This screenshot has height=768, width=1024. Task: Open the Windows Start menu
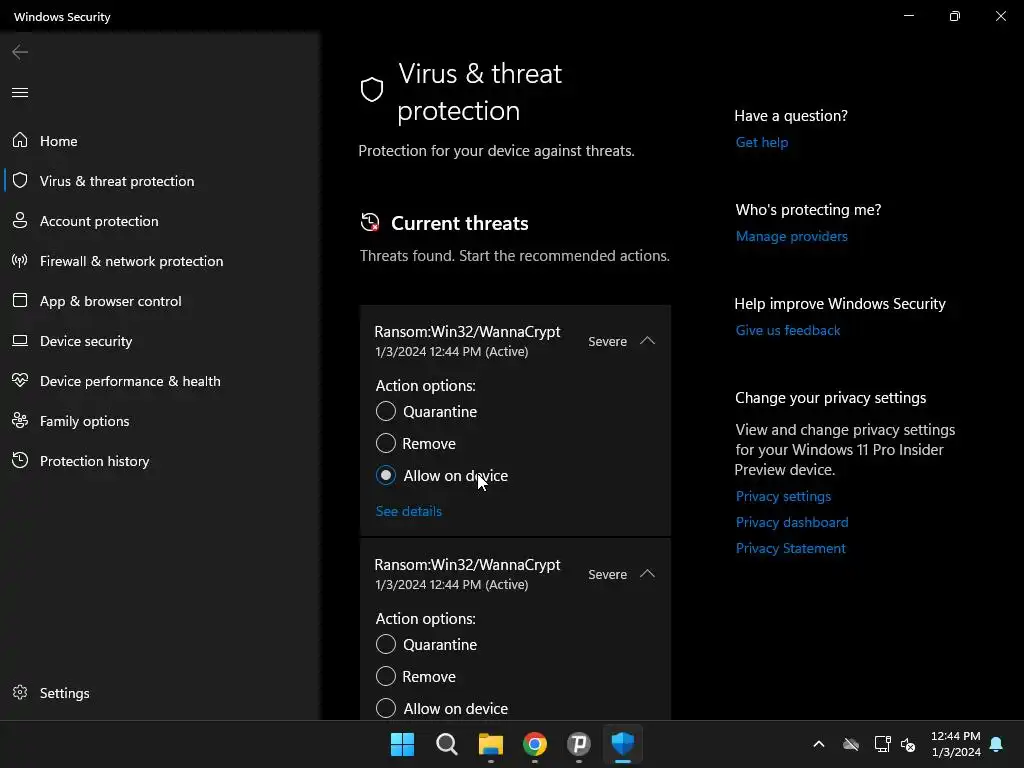pyautogui.click(x=402, y=744)
